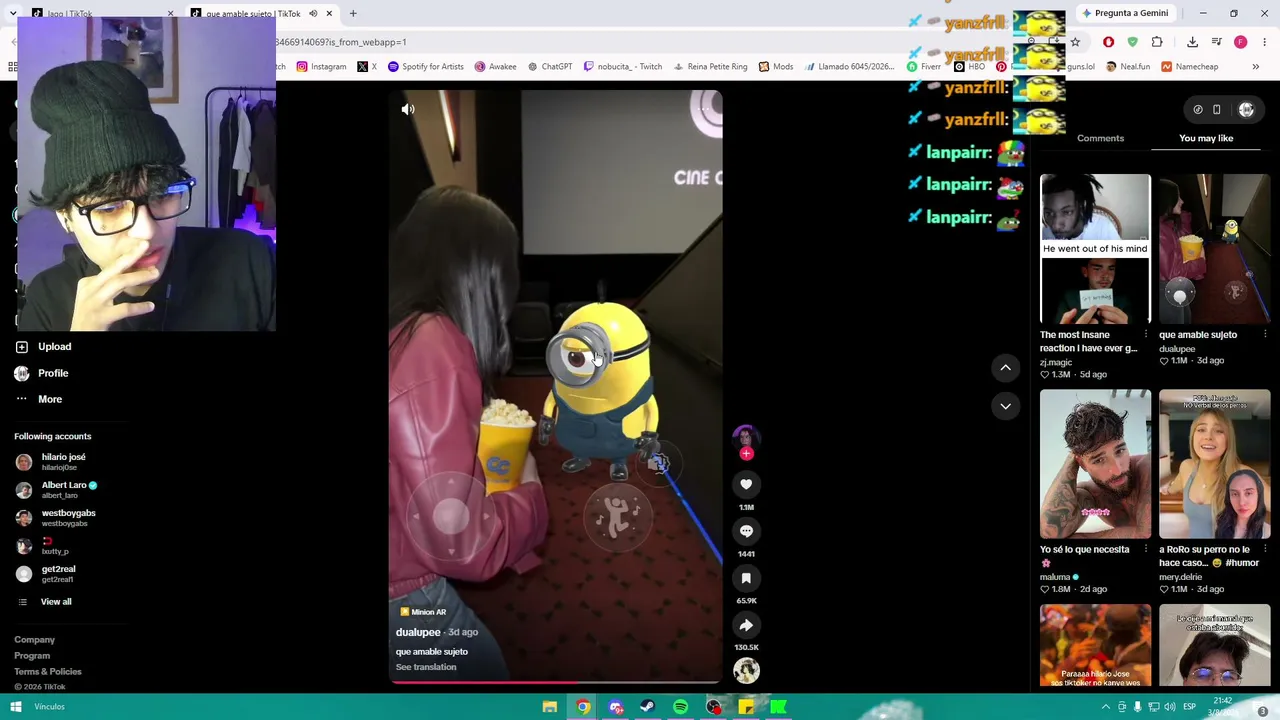
Task: Open westboygabs following account
Action: [56, 517]
